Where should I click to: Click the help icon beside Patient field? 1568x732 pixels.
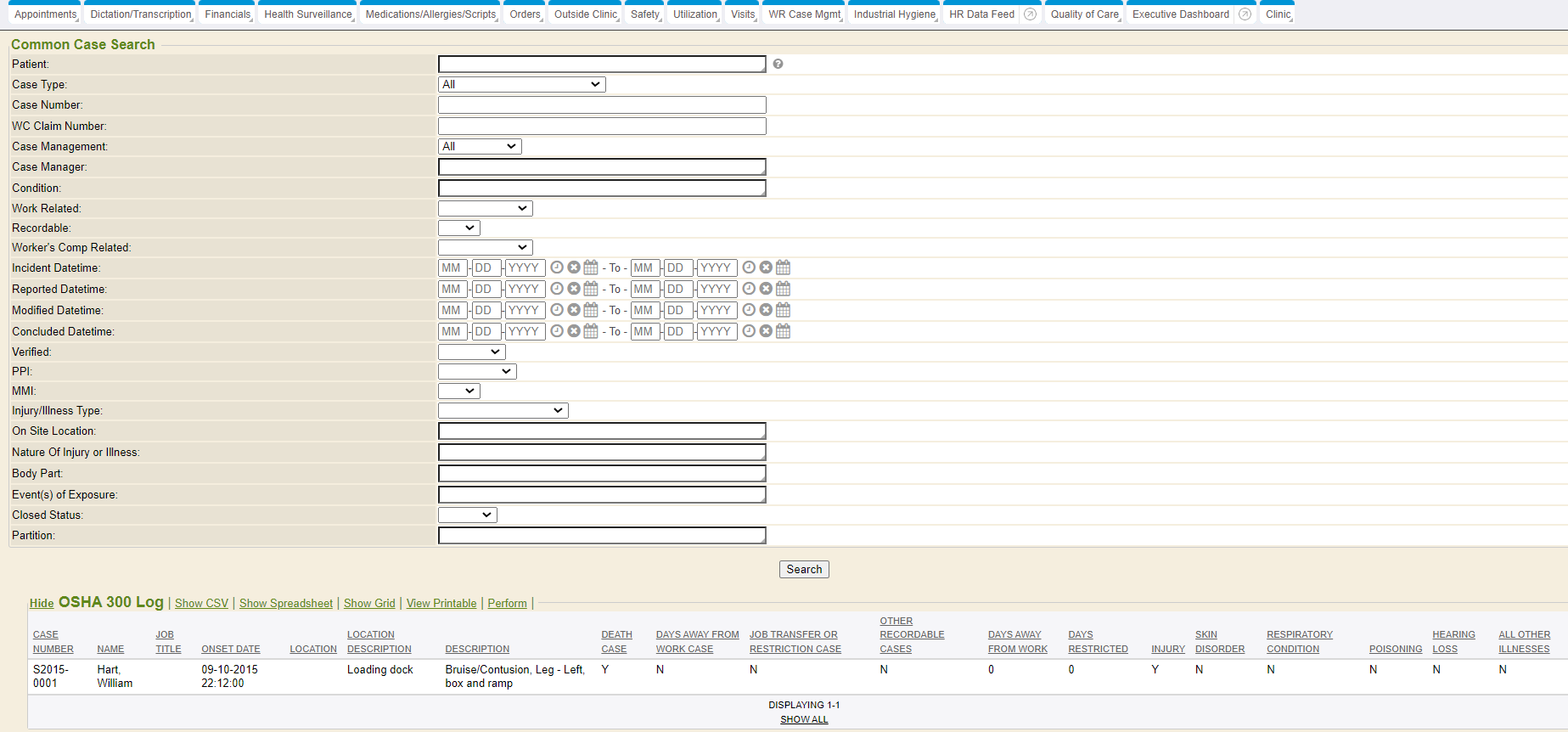point(778,65)
